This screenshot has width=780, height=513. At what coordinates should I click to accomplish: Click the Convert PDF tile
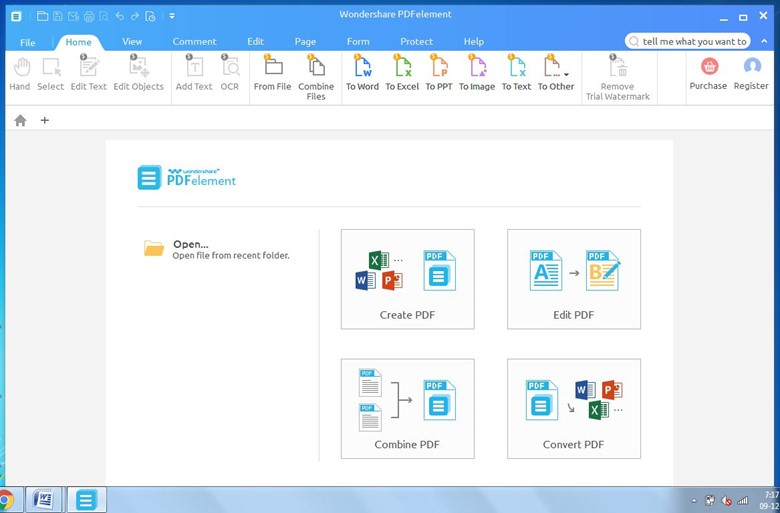point(573,409)
